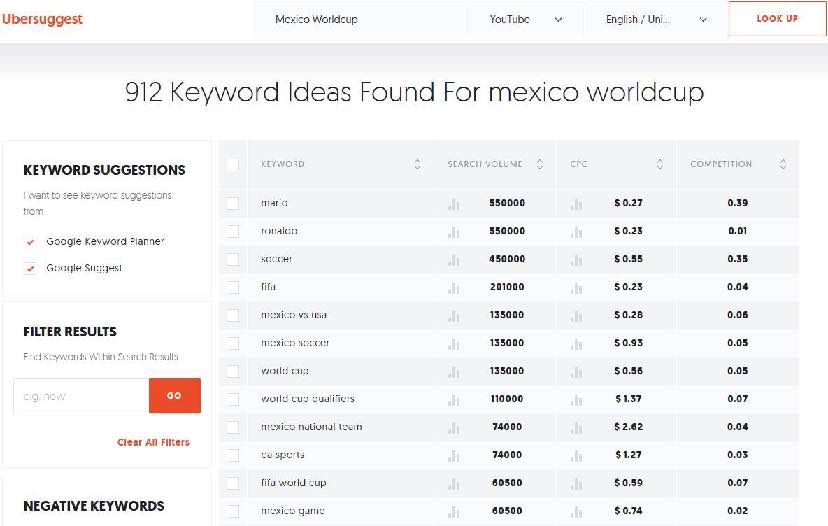Sort by CPC column arrows
The width and height of the screenshot is (828, 526).
pos(660,164)
